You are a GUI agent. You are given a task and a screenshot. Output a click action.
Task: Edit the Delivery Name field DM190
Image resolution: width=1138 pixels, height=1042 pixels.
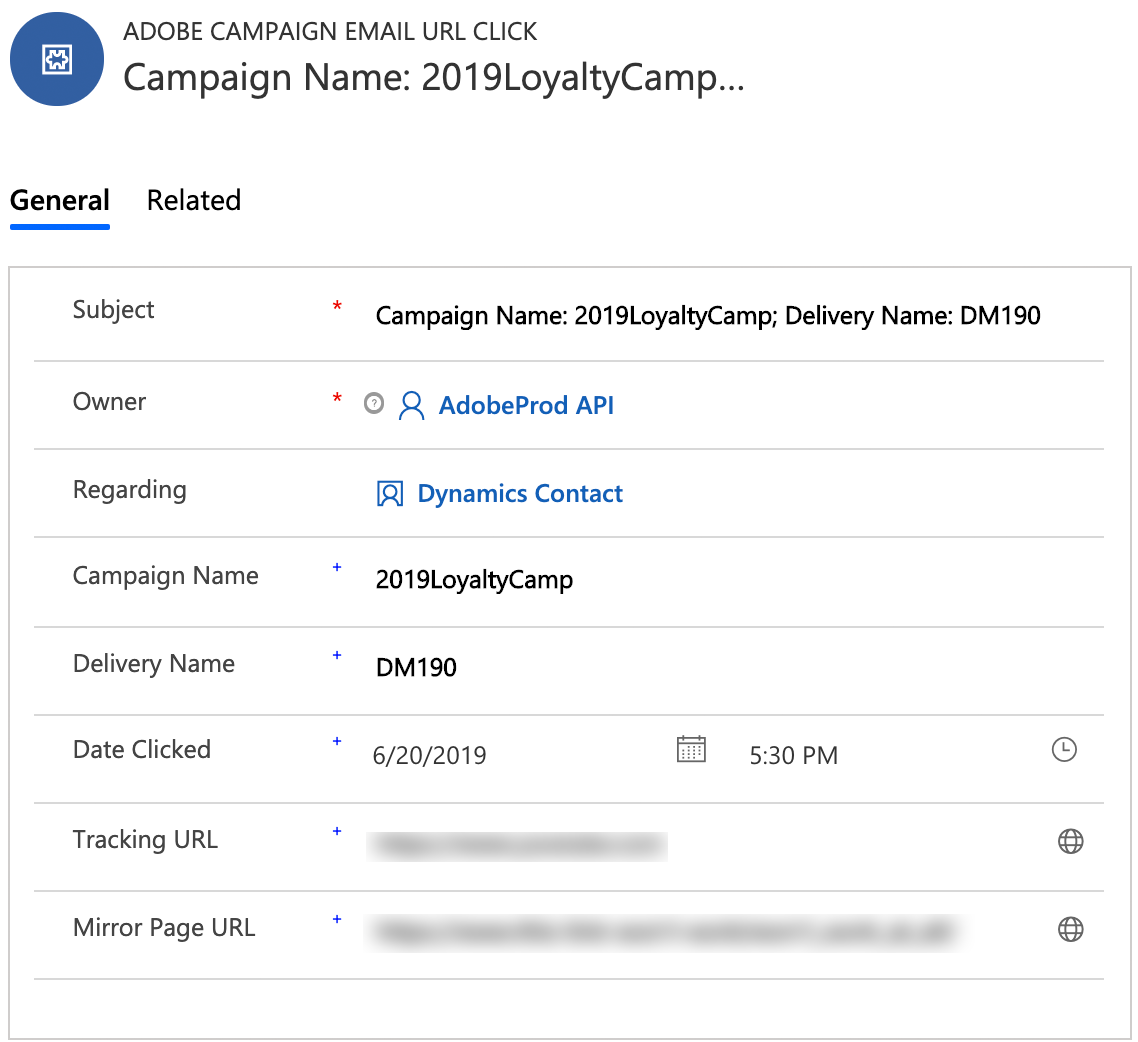click(x=416, y=668)
